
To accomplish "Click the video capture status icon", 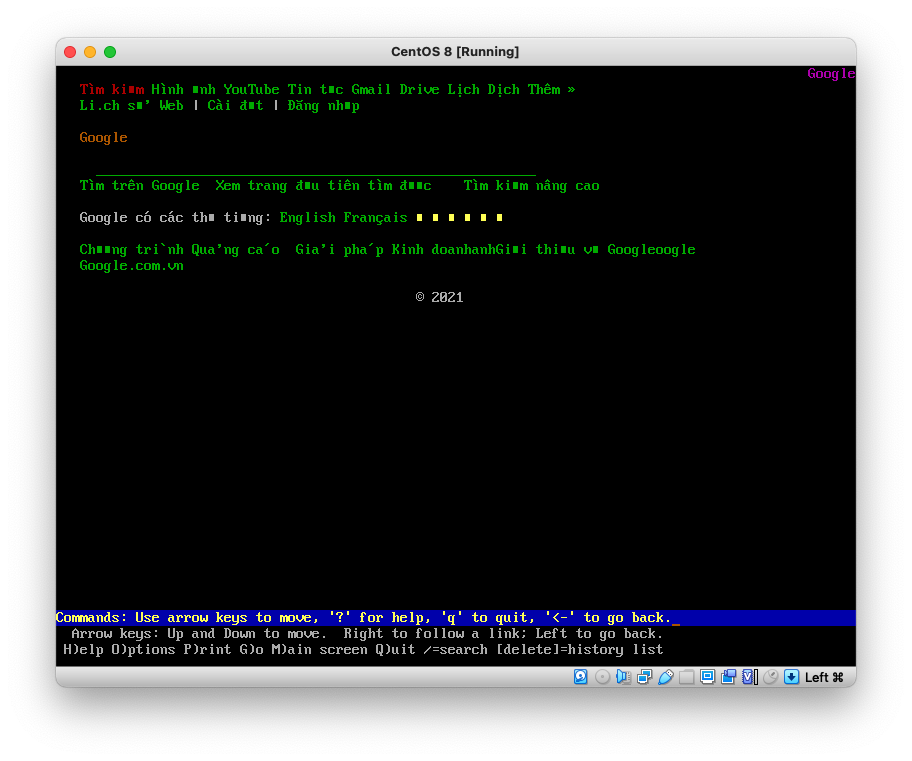I will (728, 677).
